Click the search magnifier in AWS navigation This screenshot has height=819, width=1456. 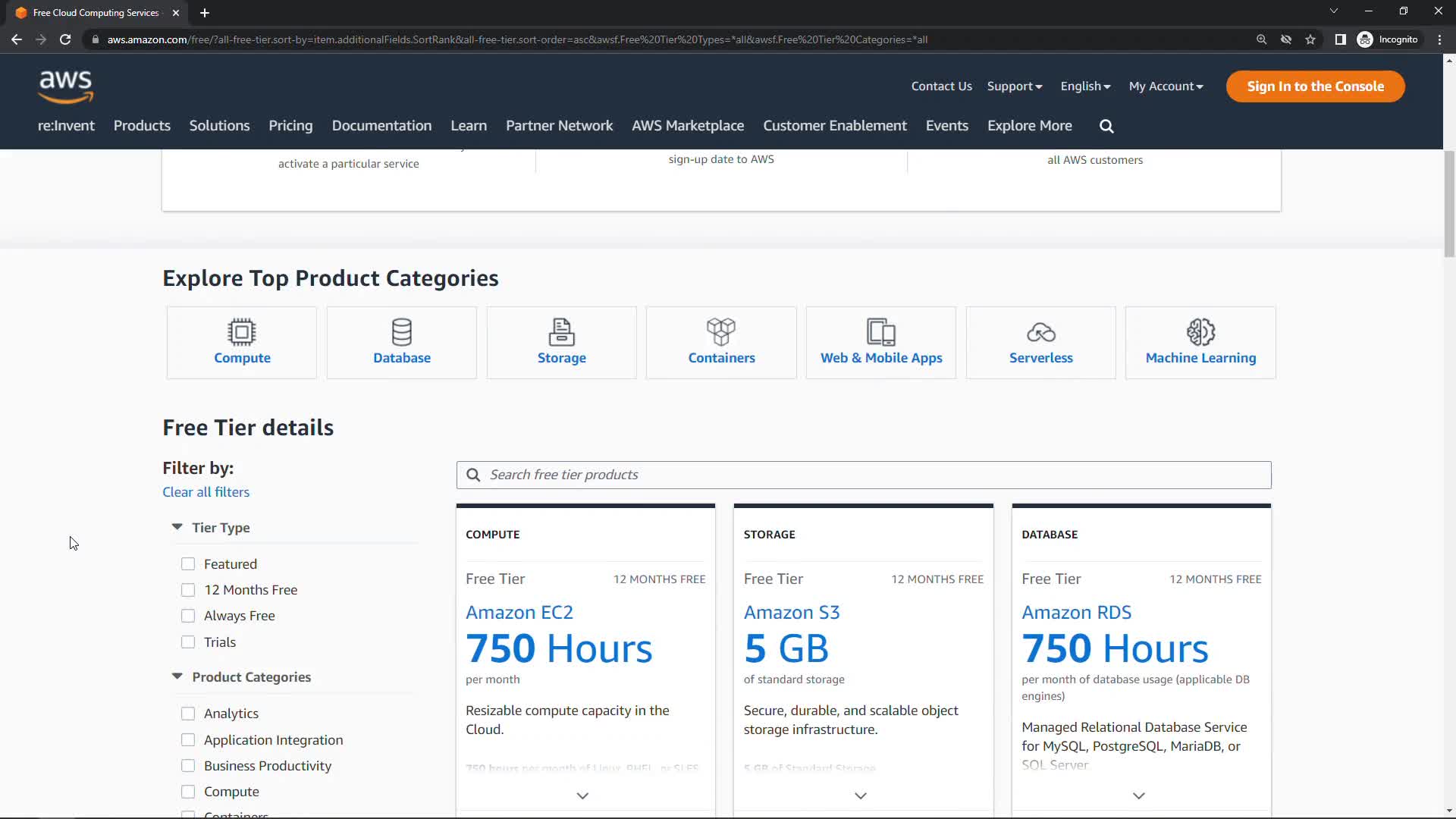[x=1106, y=127]
